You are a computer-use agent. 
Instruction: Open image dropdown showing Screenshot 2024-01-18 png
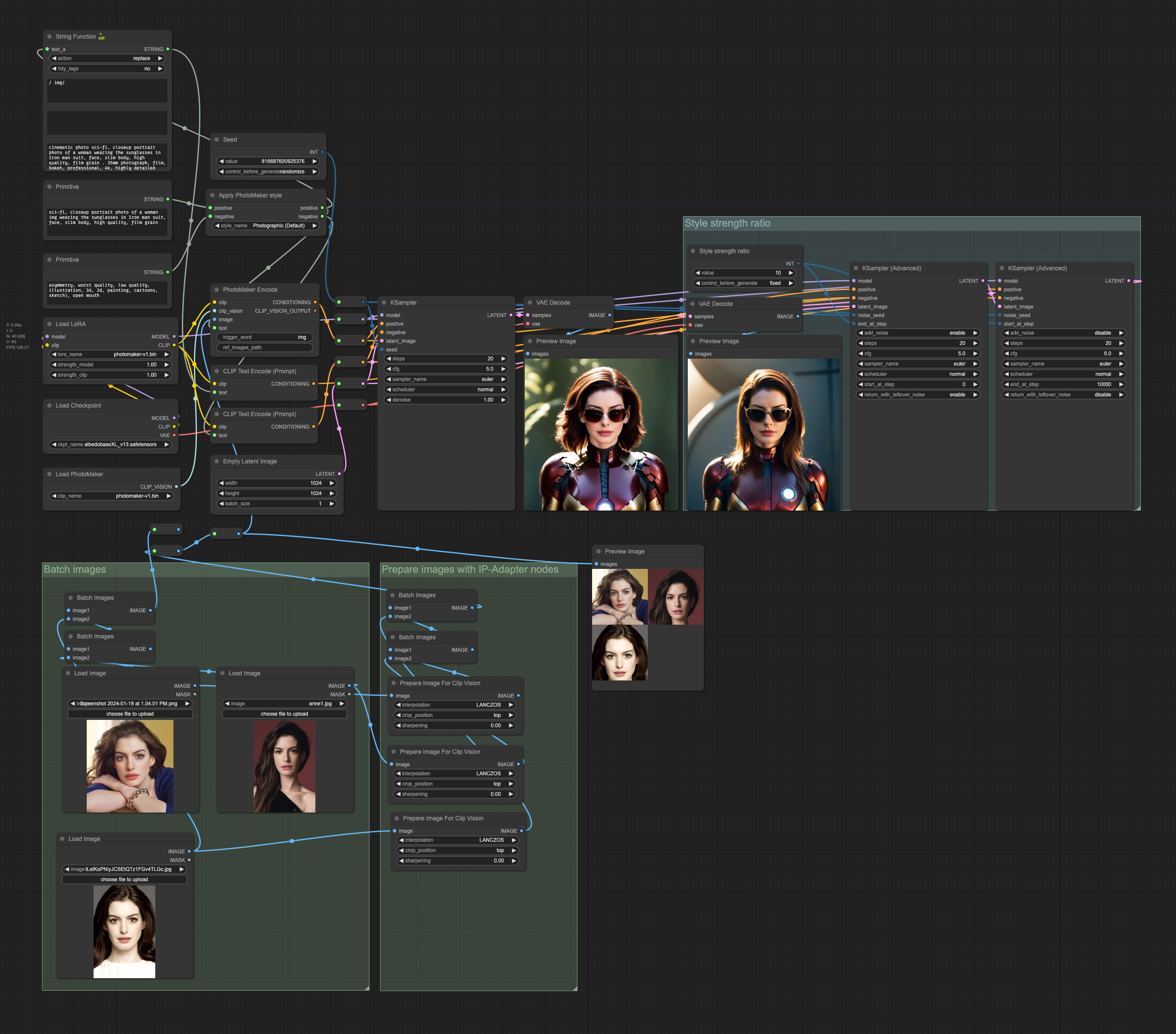(x=130, y=703)
